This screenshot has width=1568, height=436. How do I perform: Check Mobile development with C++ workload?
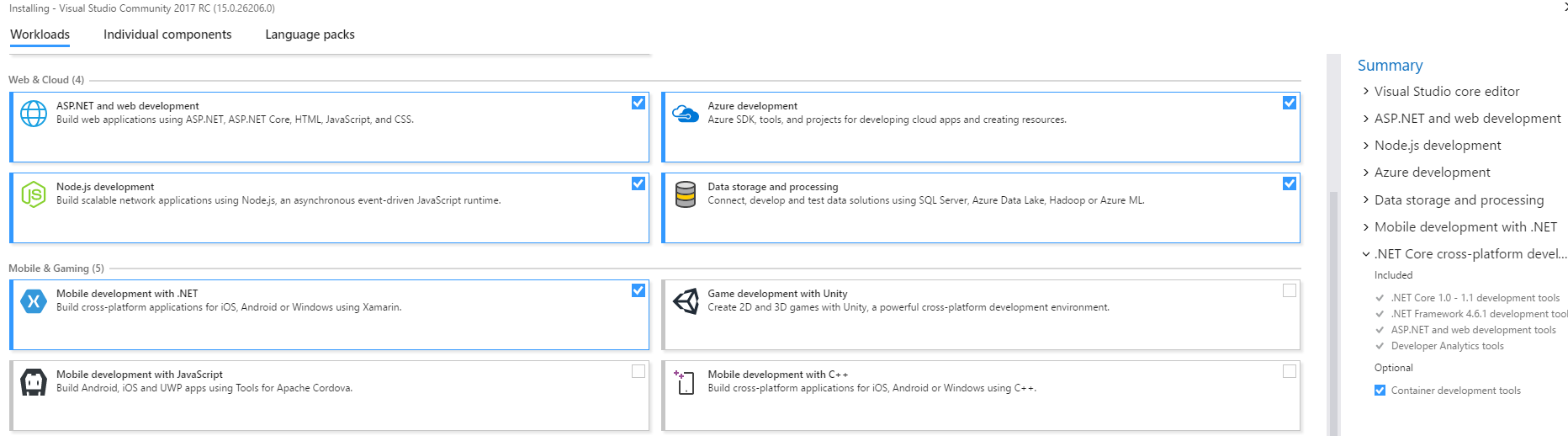[x=1290, y=371]
